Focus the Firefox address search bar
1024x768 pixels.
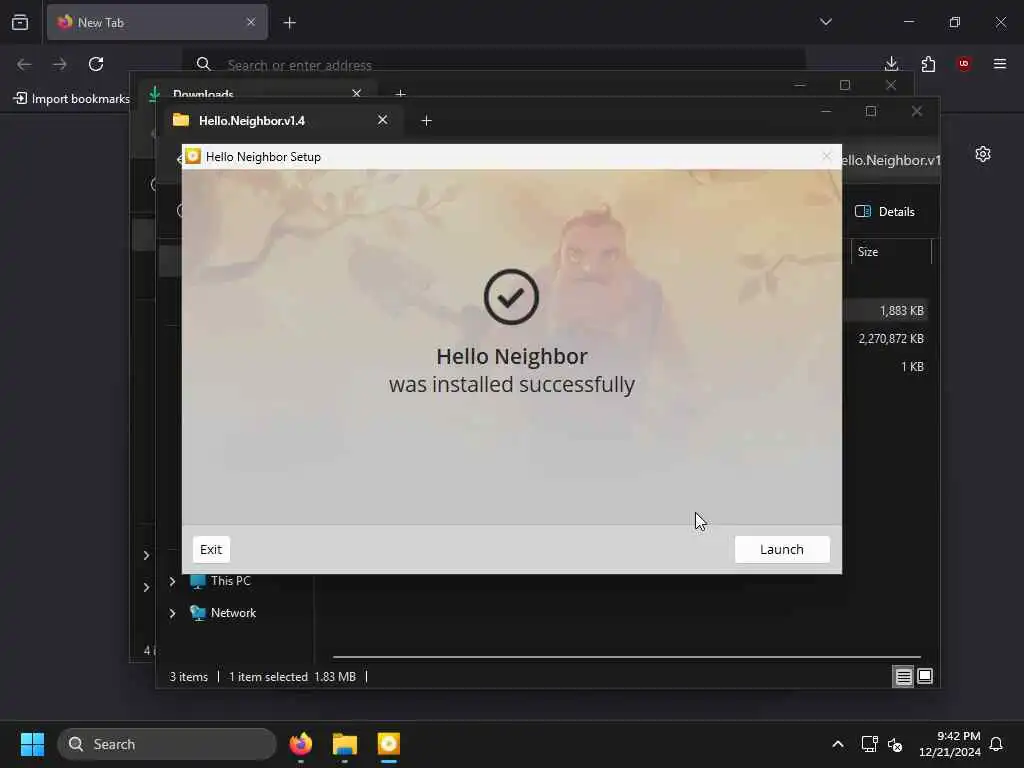494,64
